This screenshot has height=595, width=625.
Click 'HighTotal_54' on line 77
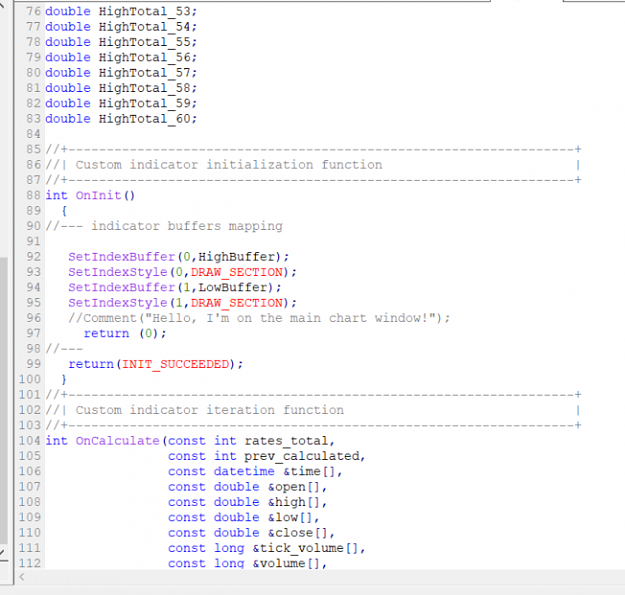coord(145,27)
